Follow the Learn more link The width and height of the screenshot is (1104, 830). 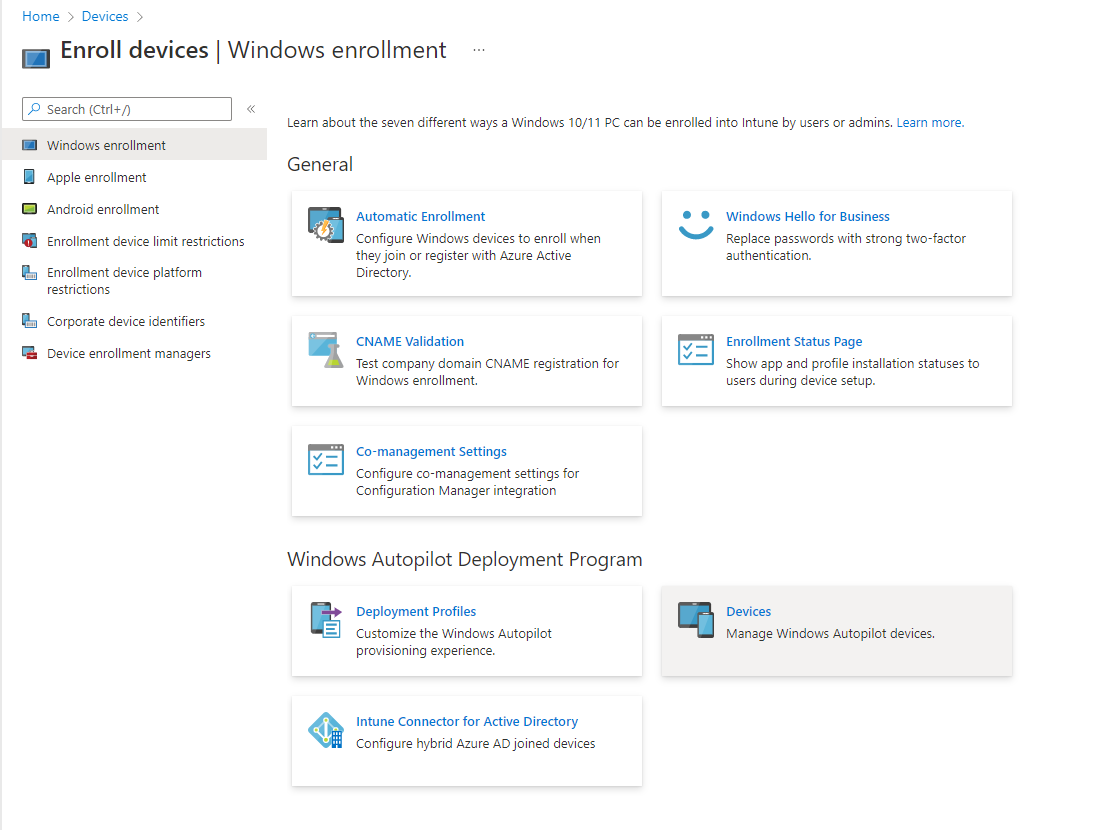930,122
